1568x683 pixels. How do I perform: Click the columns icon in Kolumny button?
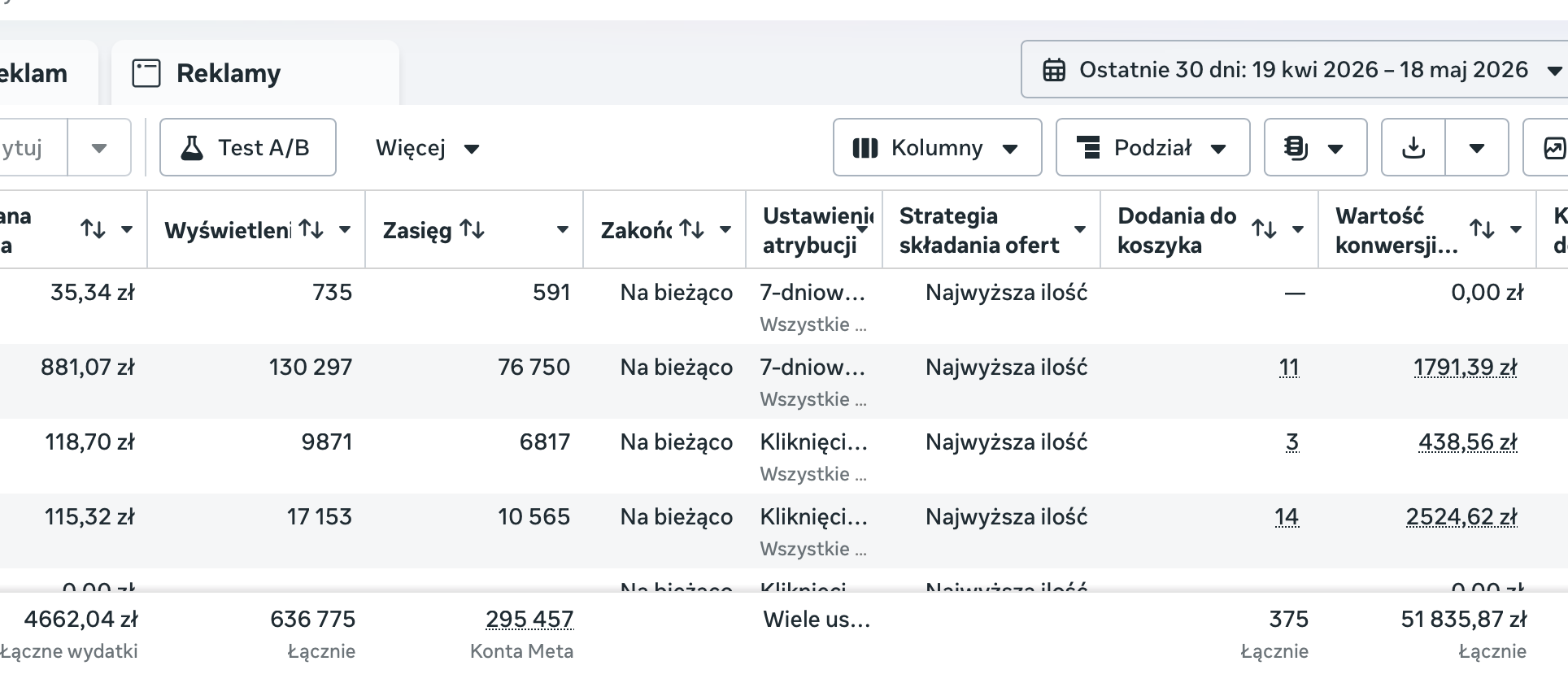tap(865, 148)
